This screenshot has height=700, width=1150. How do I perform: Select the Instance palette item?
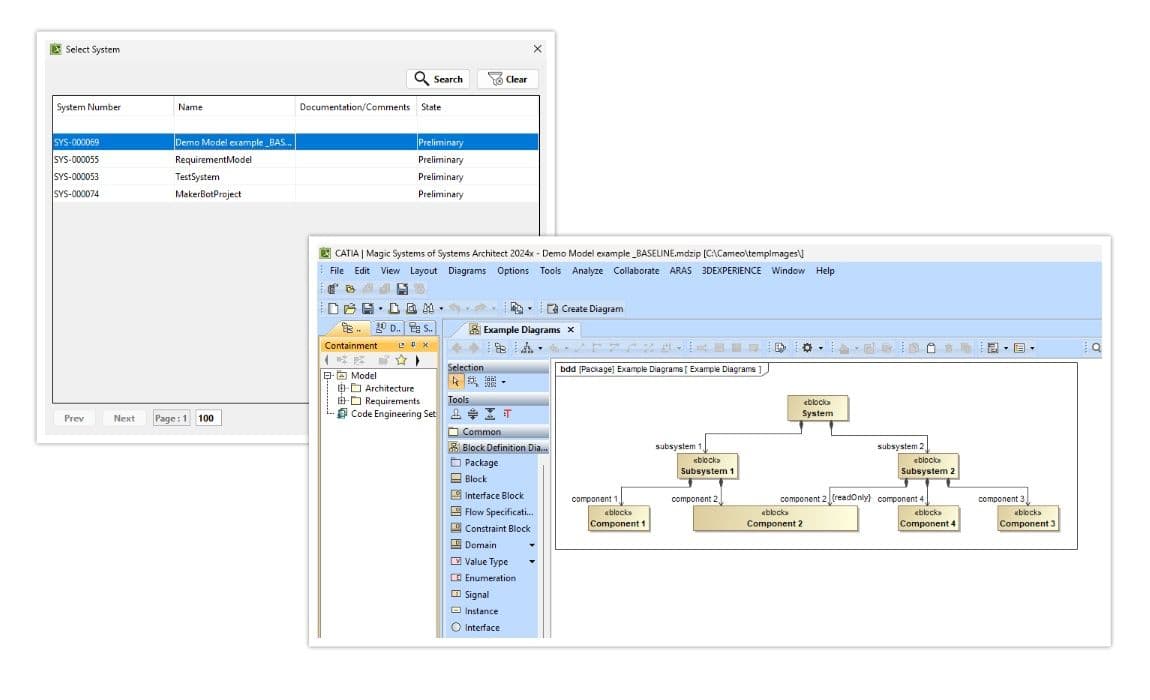point(475,611)
